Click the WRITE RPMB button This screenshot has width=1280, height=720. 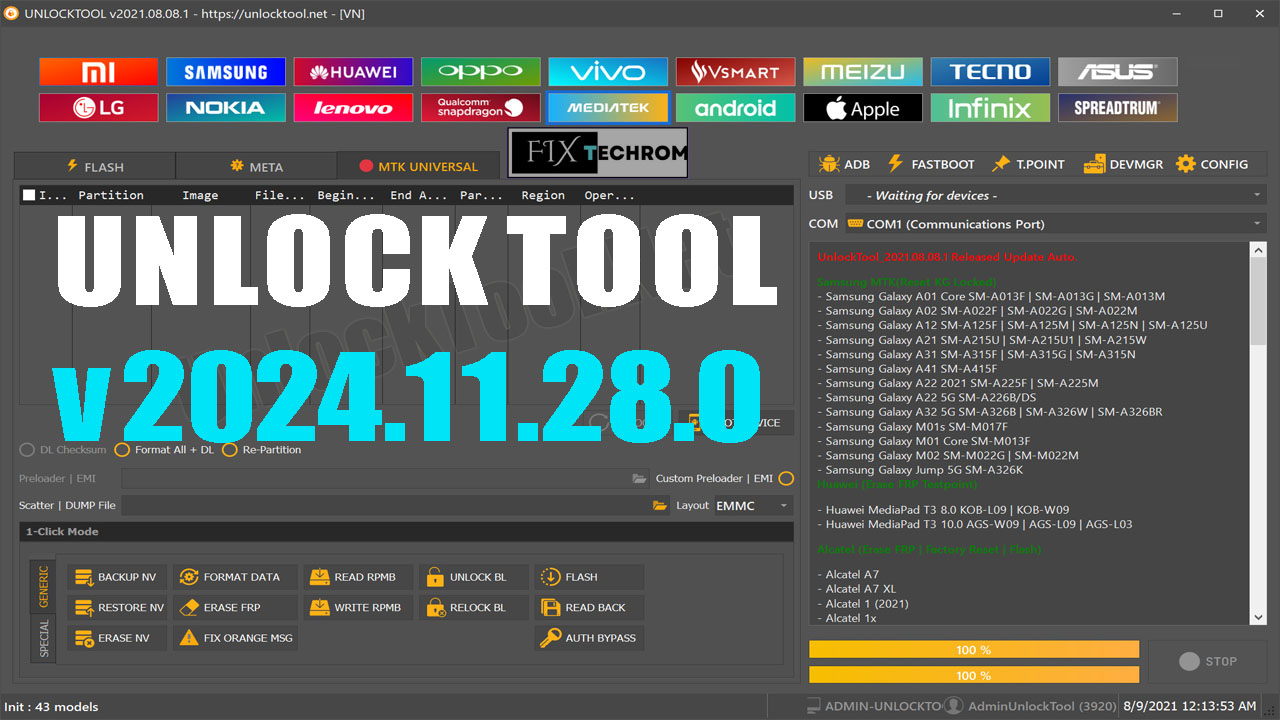pyautogui.click(x=358, y=607)
